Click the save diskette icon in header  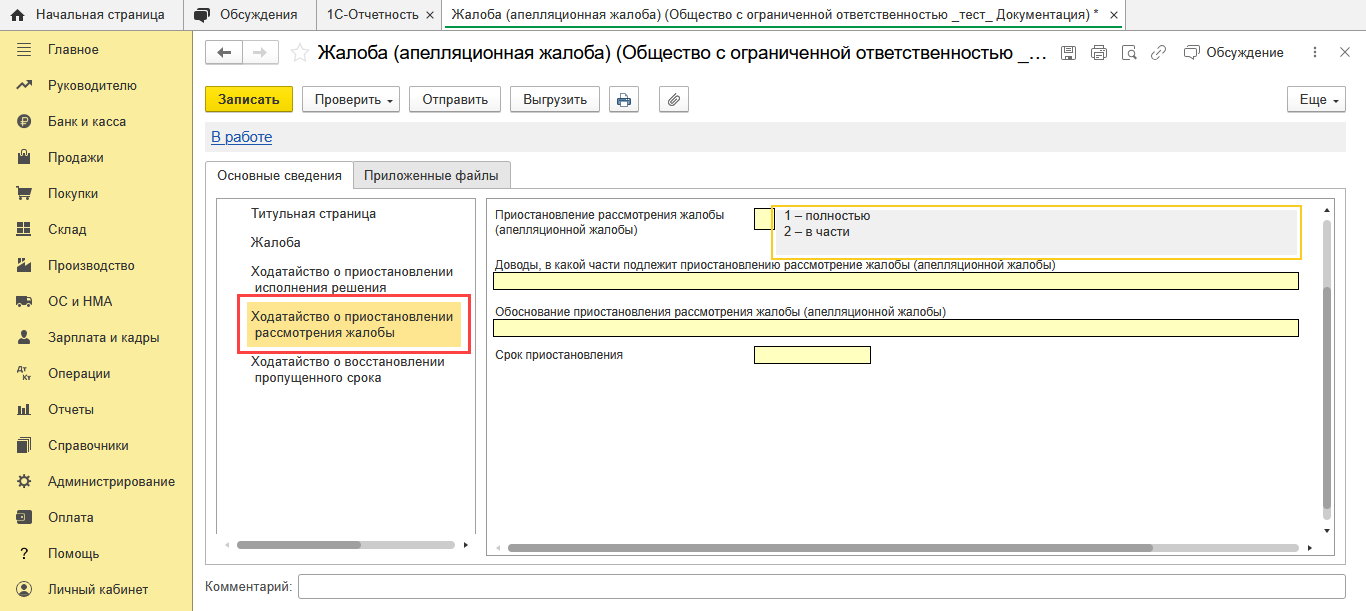pyautogui.click(x=1068, y=53)
